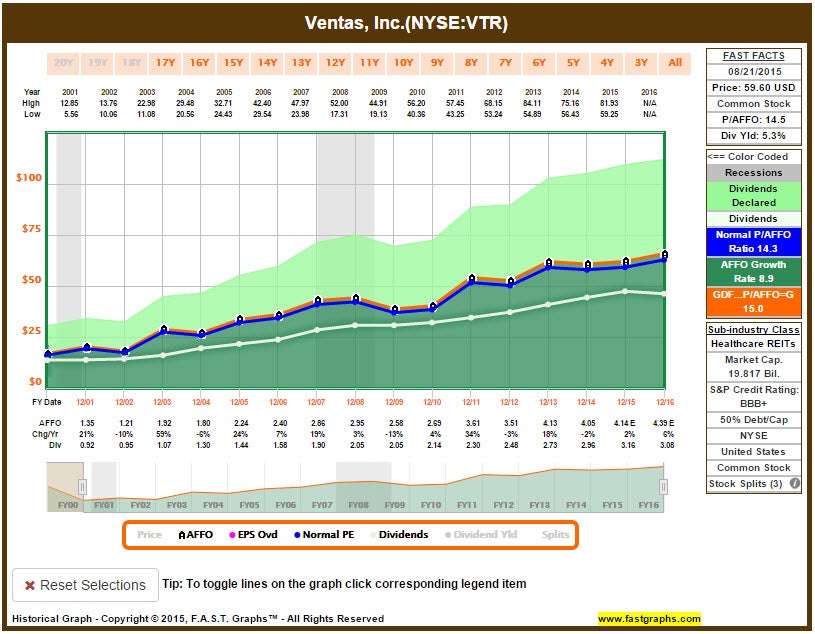Click the Sub-industry Class header
The height and width of the screenshot is (634, 815).
(x=754, y=329)
